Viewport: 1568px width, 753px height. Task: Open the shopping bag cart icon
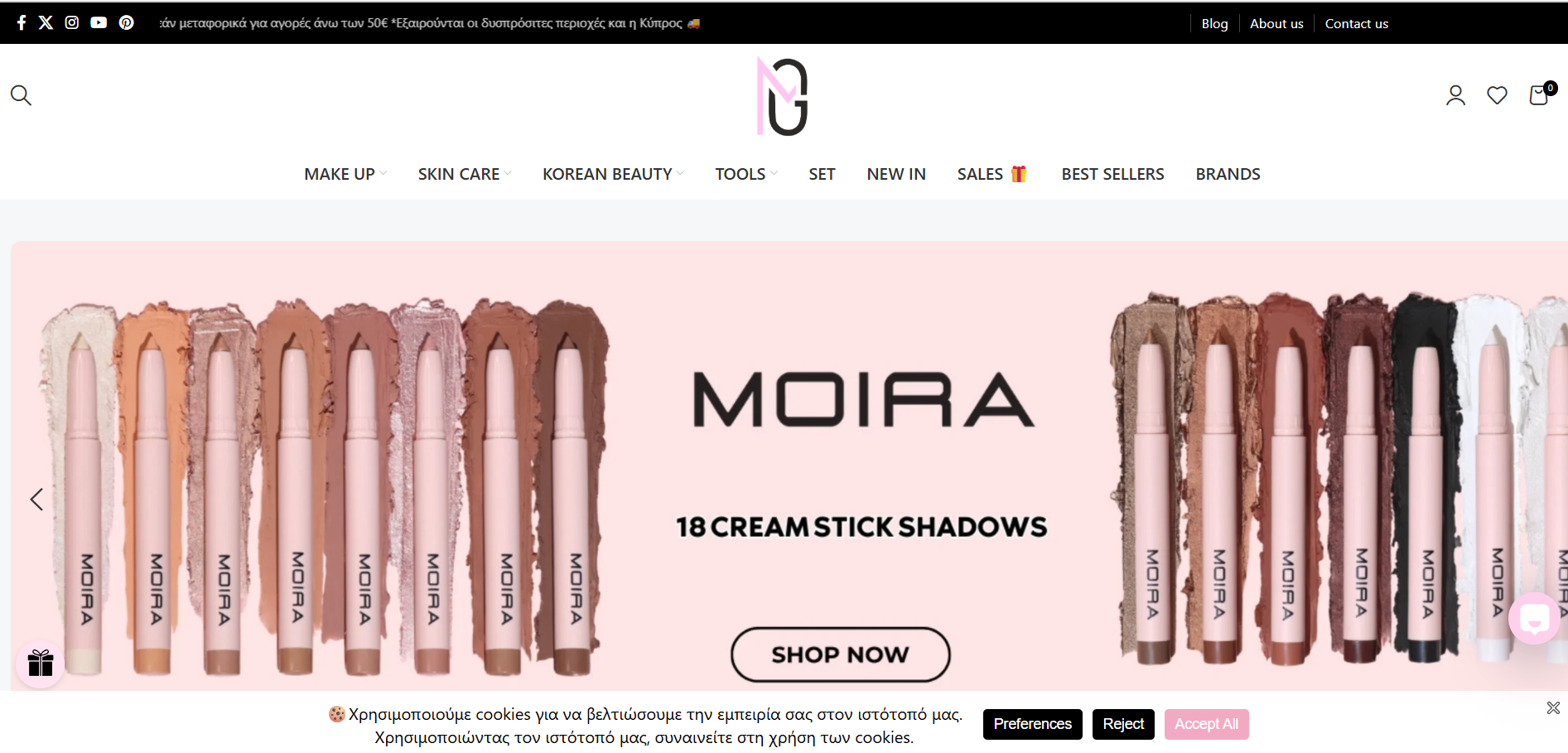point(1541,94)
